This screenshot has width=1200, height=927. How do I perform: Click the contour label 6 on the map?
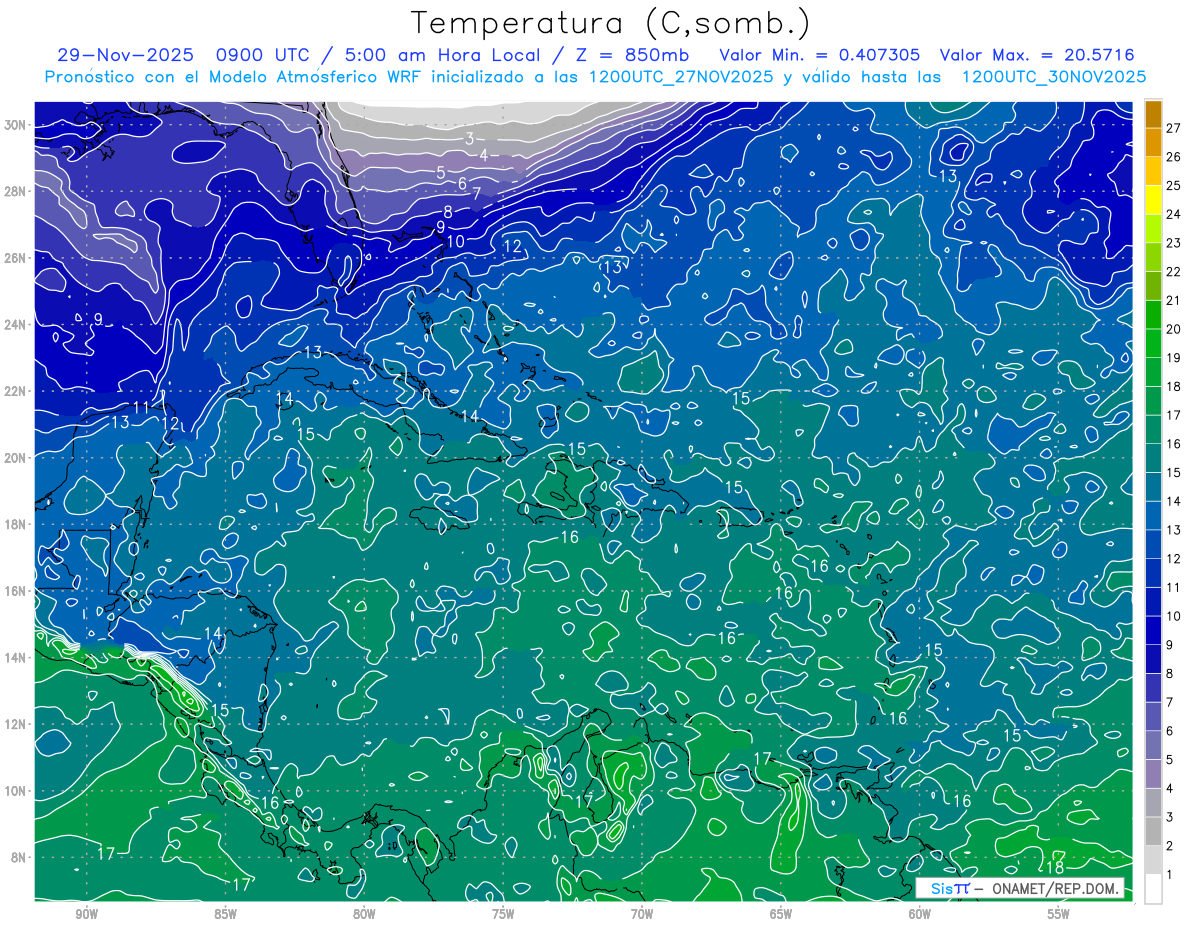[x=462, y=184]
